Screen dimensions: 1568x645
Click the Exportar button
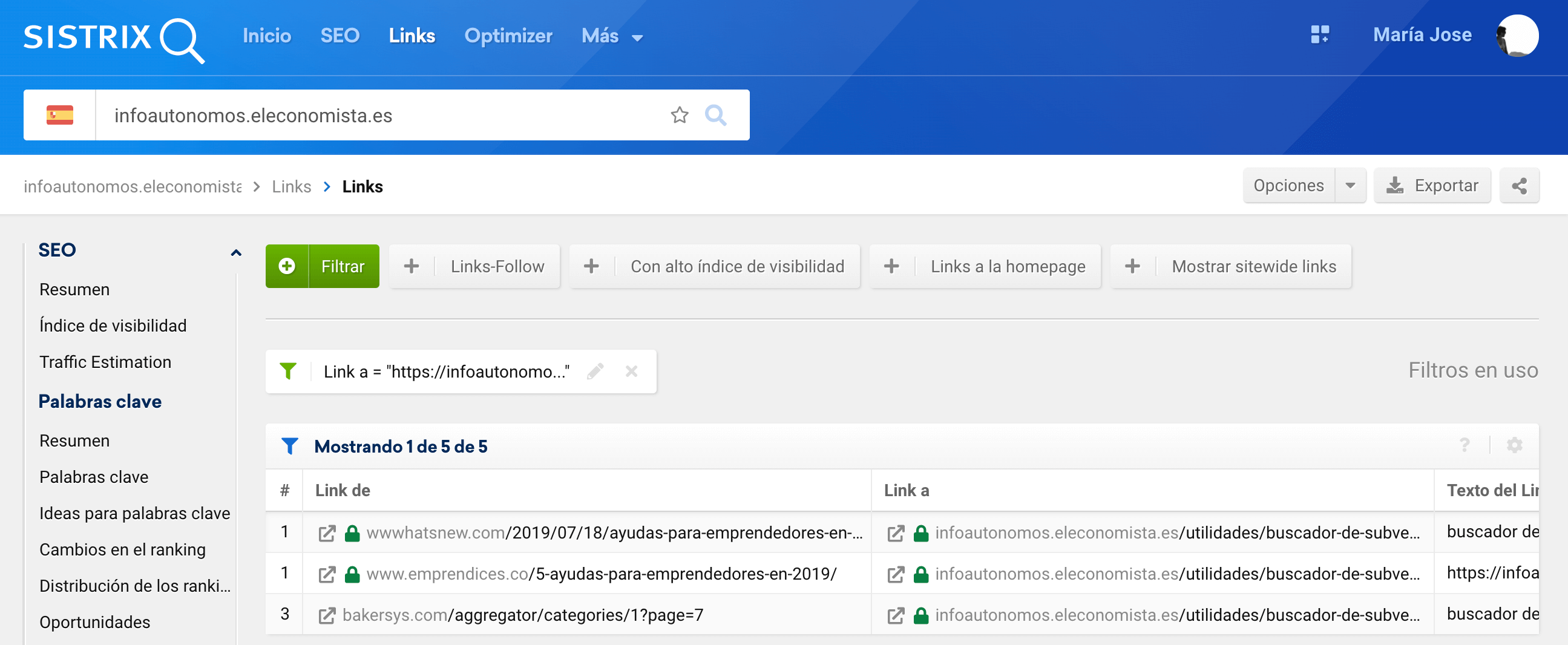(x=1432, y=186)
